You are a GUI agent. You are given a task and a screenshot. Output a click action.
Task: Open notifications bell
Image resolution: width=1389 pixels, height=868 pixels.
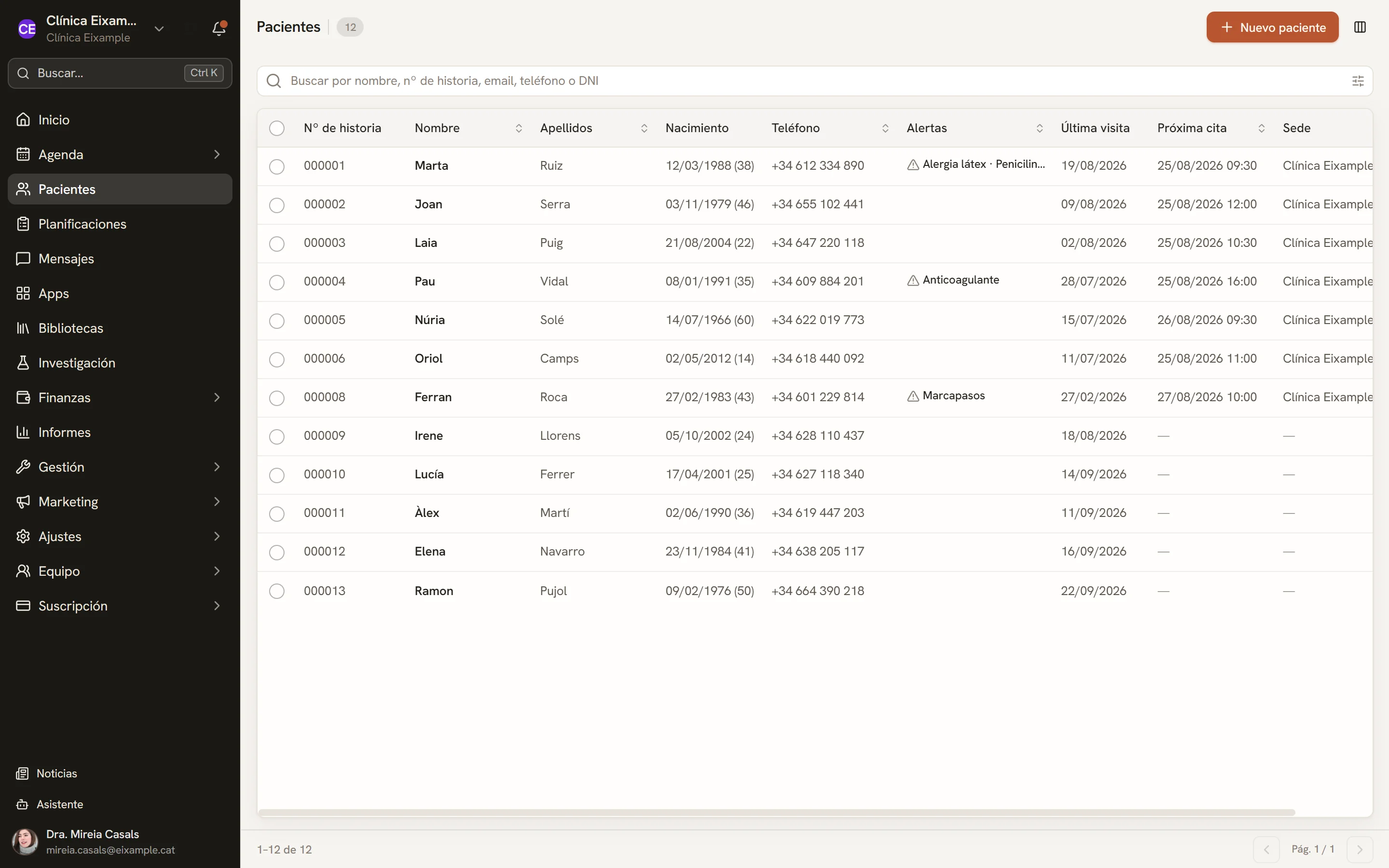pyautogui.click(x=218, y=28)
